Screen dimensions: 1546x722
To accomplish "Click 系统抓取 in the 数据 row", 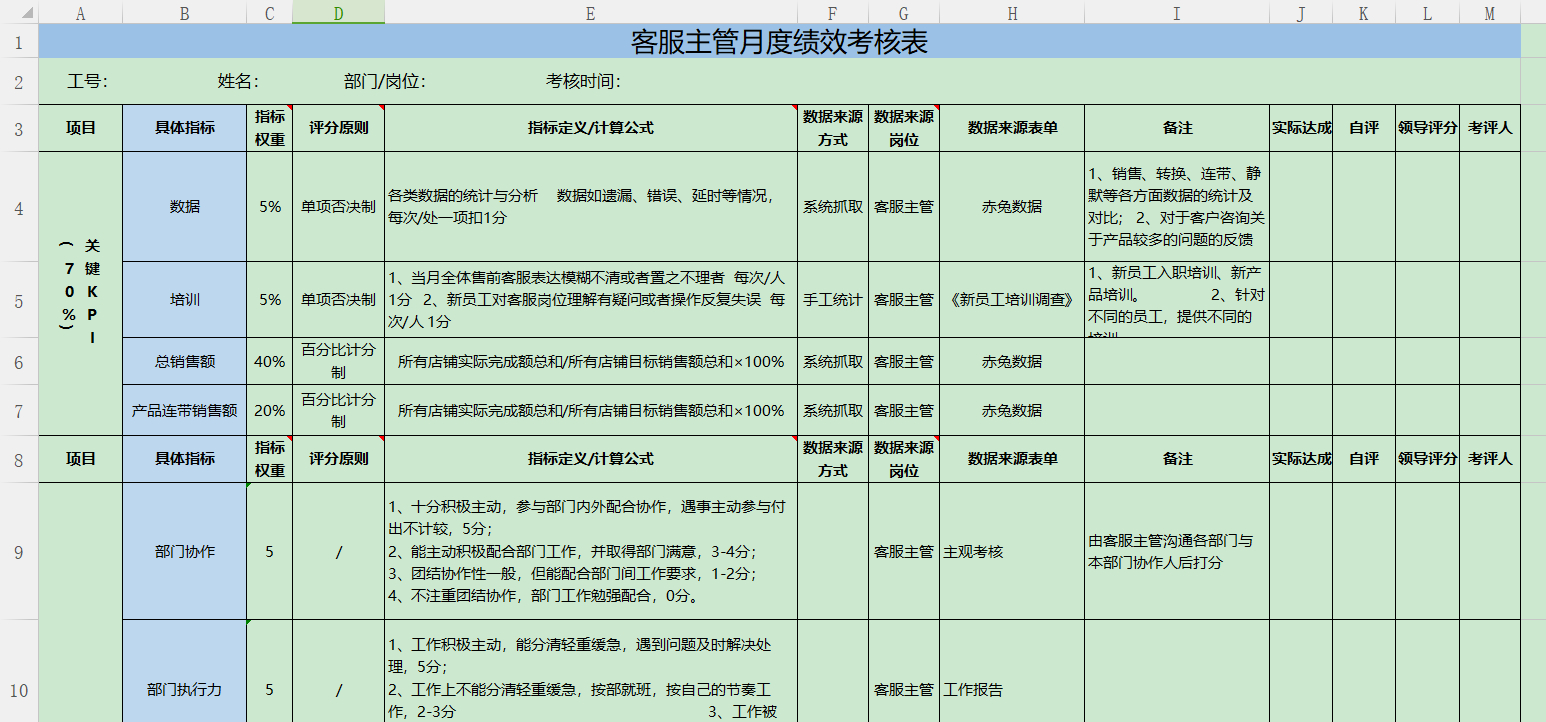I will pos(833,207).
